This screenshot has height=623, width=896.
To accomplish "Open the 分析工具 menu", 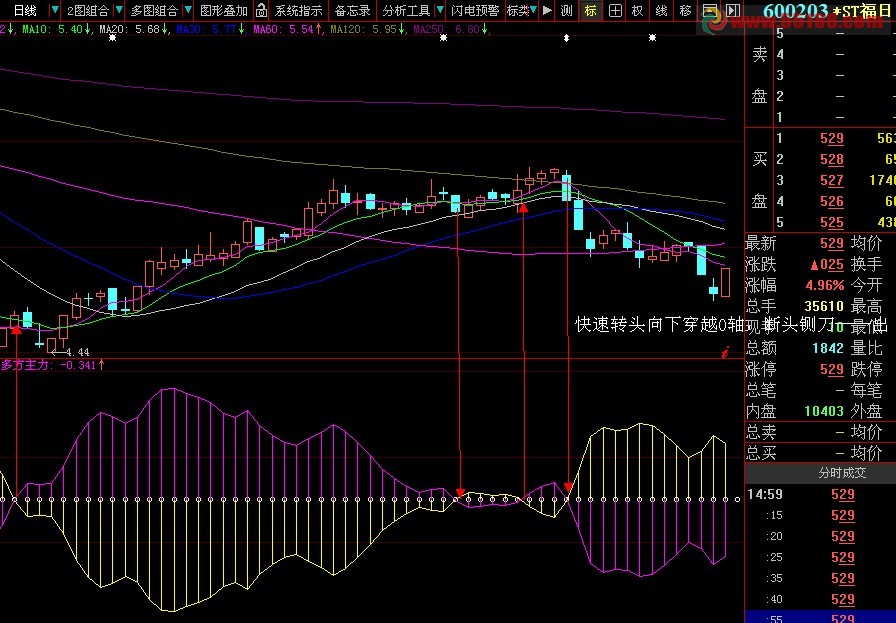I will 406,10.
